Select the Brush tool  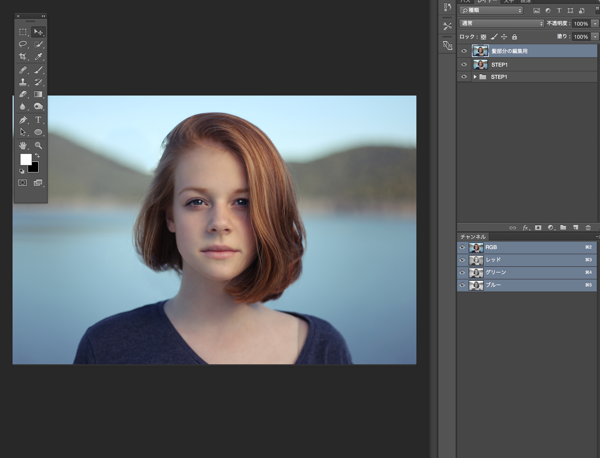(x=38, y=70)
